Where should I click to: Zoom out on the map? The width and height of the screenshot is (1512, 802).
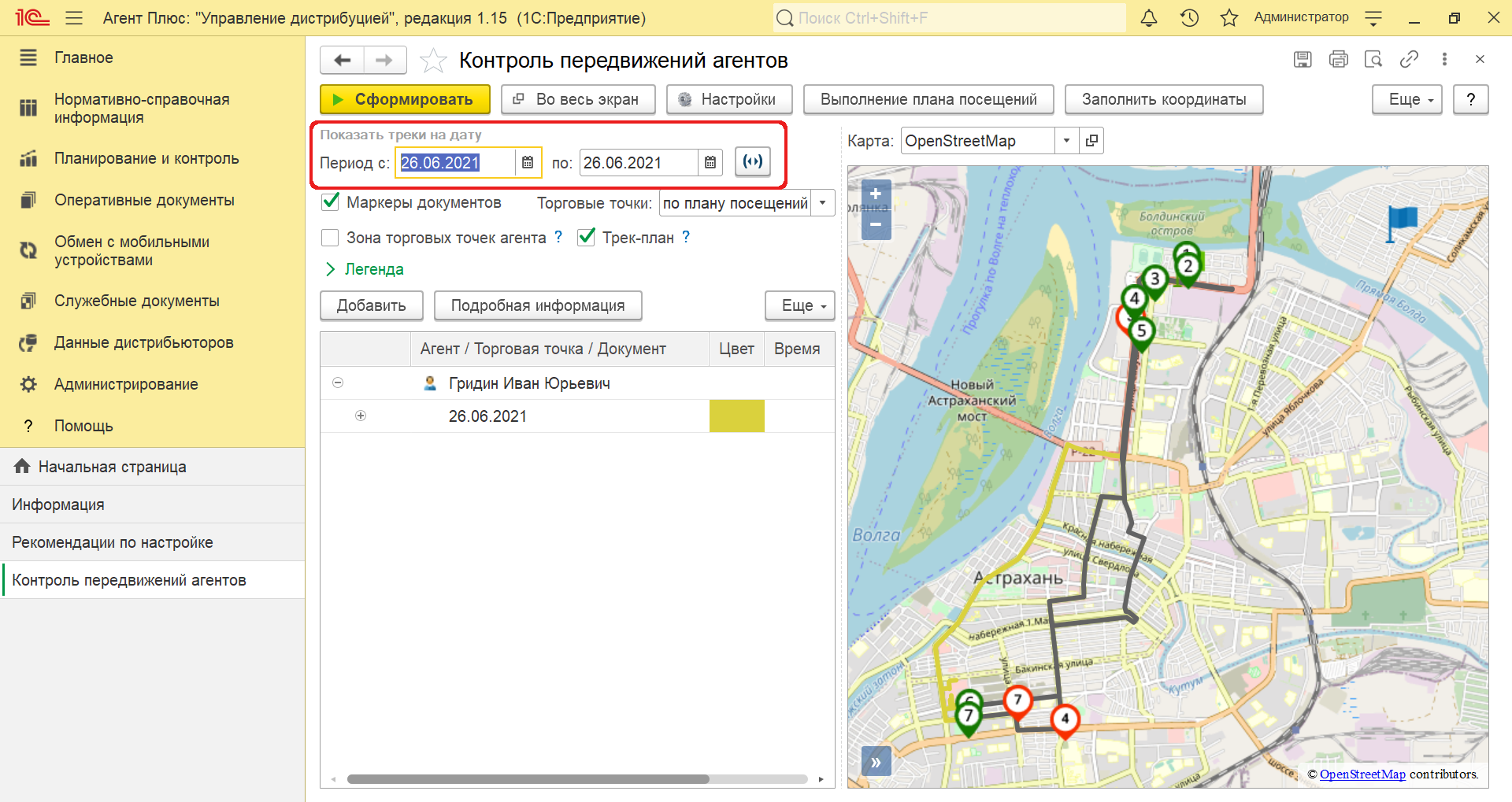click(x=876, y=224)
